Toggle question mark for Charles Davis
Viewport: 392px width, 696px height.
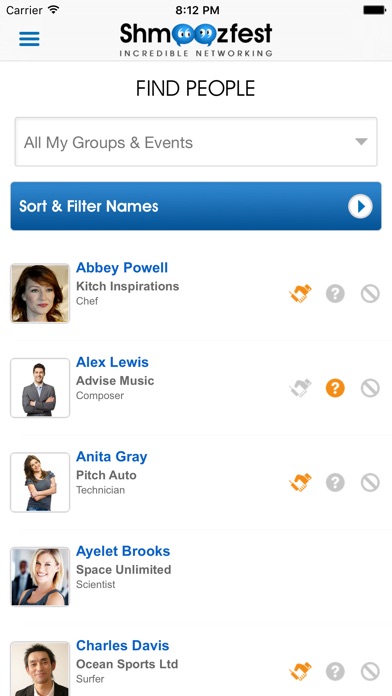(335, 672)
